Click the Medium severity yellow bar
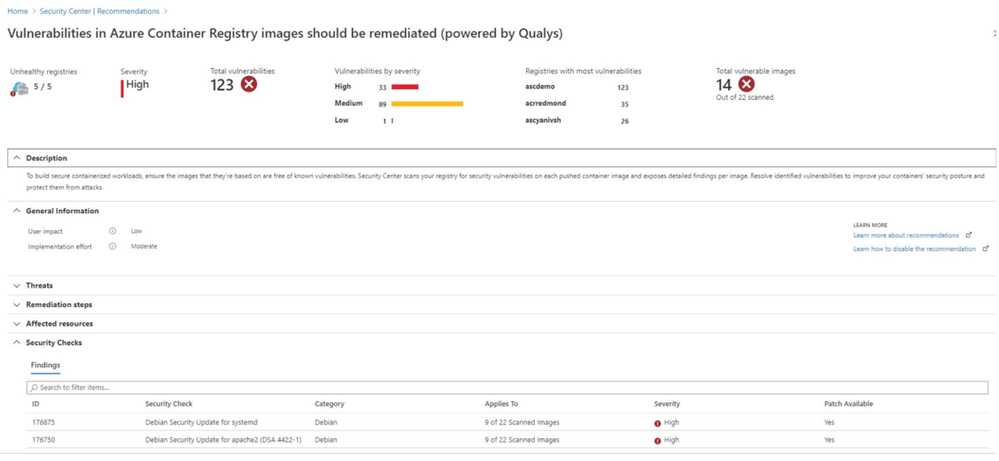Image resolution: width=999 pixels, height=461 pixels. pos(427,103)
